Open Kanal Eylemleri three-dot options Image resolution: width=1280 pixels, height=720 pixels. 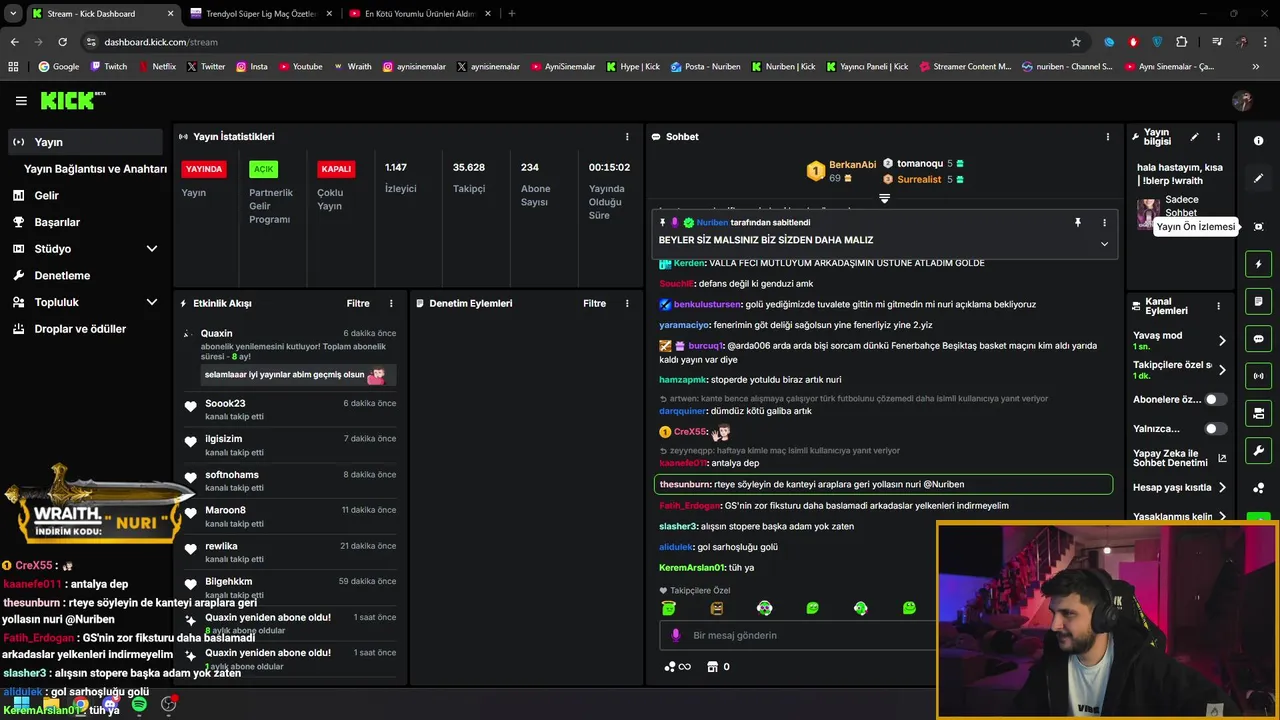[1218, 306]
